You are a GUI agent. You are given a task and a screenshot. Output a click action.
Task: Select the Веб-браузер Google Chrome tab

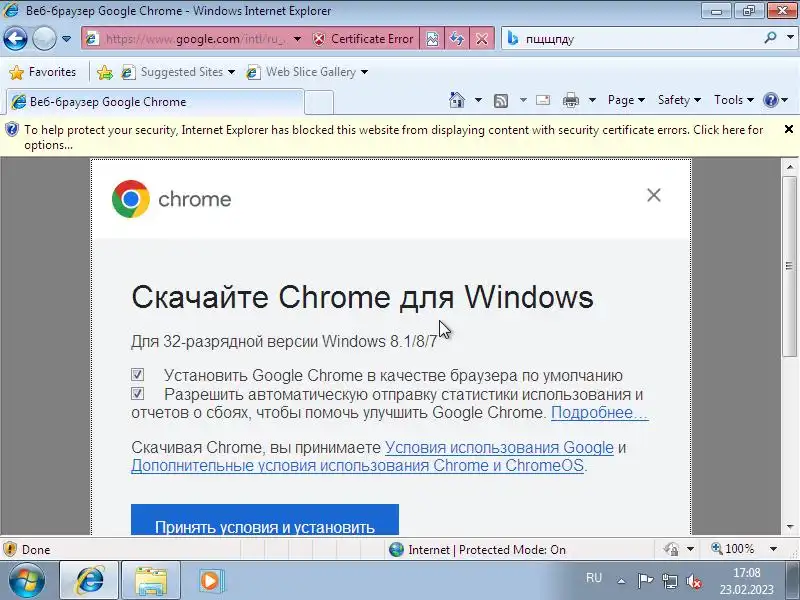[x=155, y=102]
